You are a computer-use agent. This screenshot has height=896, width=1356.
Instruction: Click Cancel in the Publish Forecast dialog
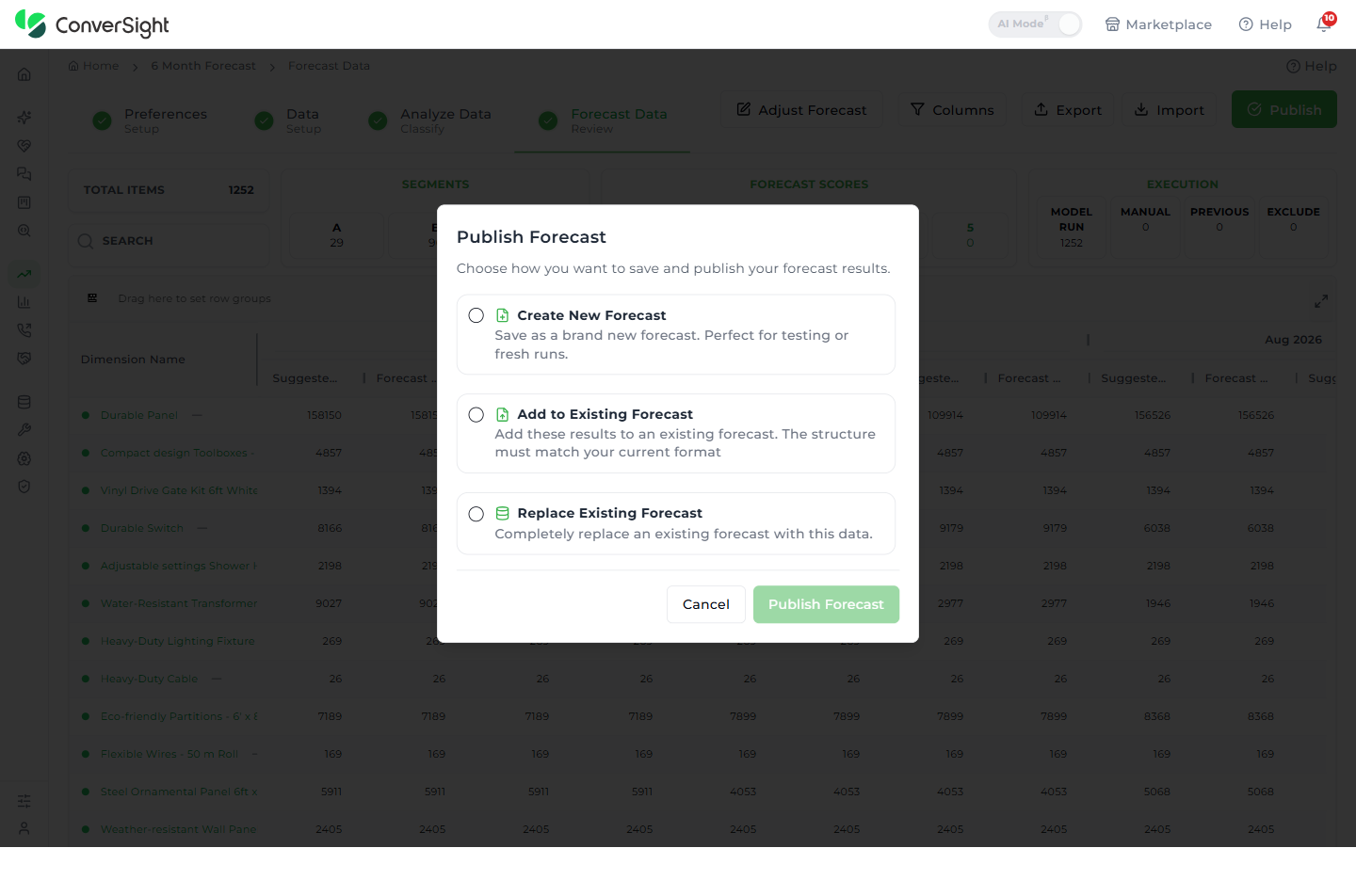(x=706, y=604)
